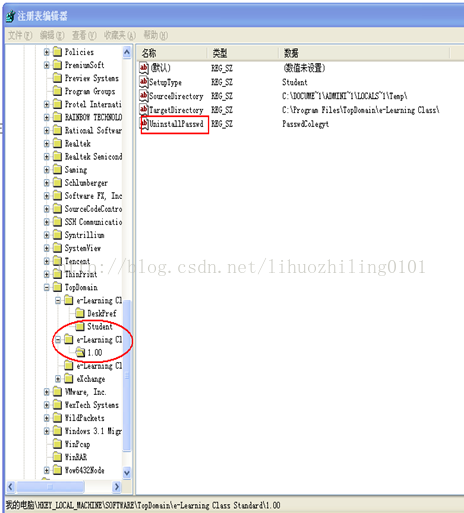Click the (默认) string value icon
The image size is (464, 513).
(144, 68)
